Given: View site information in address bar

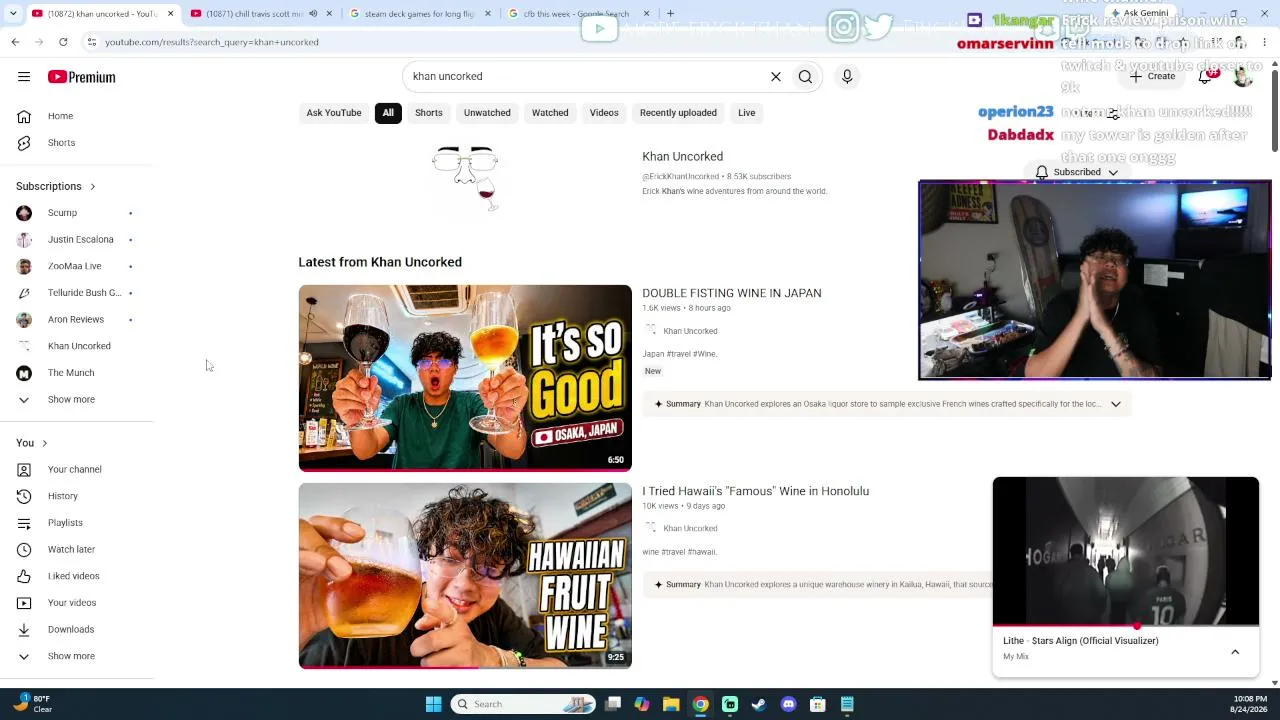Looking at the screenshot, I should pos(91,42).
